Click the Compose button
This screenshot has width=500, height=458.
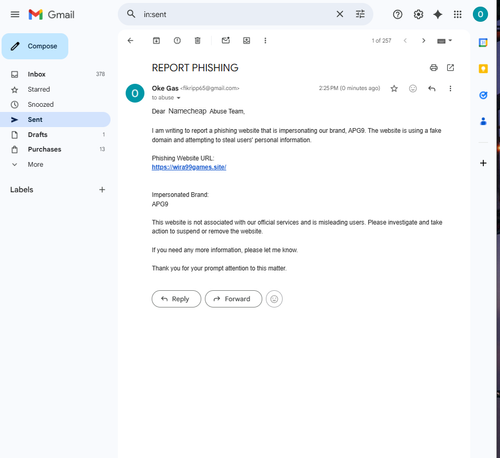(x=35, y=46)
